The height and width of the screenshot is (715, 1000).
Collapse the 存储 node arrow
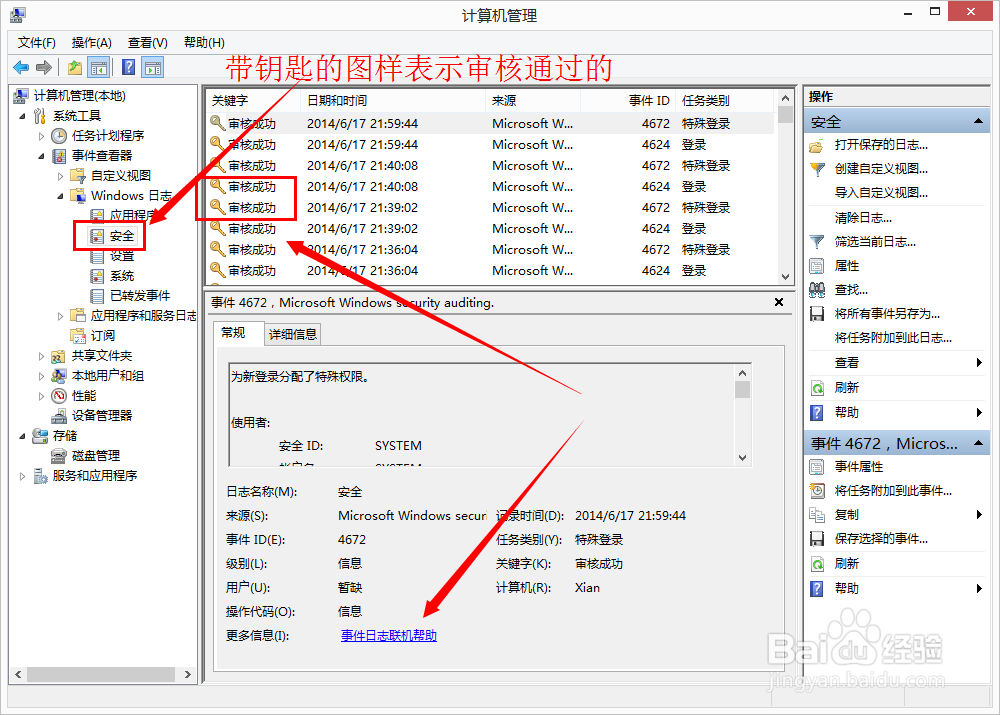point(22,436)
